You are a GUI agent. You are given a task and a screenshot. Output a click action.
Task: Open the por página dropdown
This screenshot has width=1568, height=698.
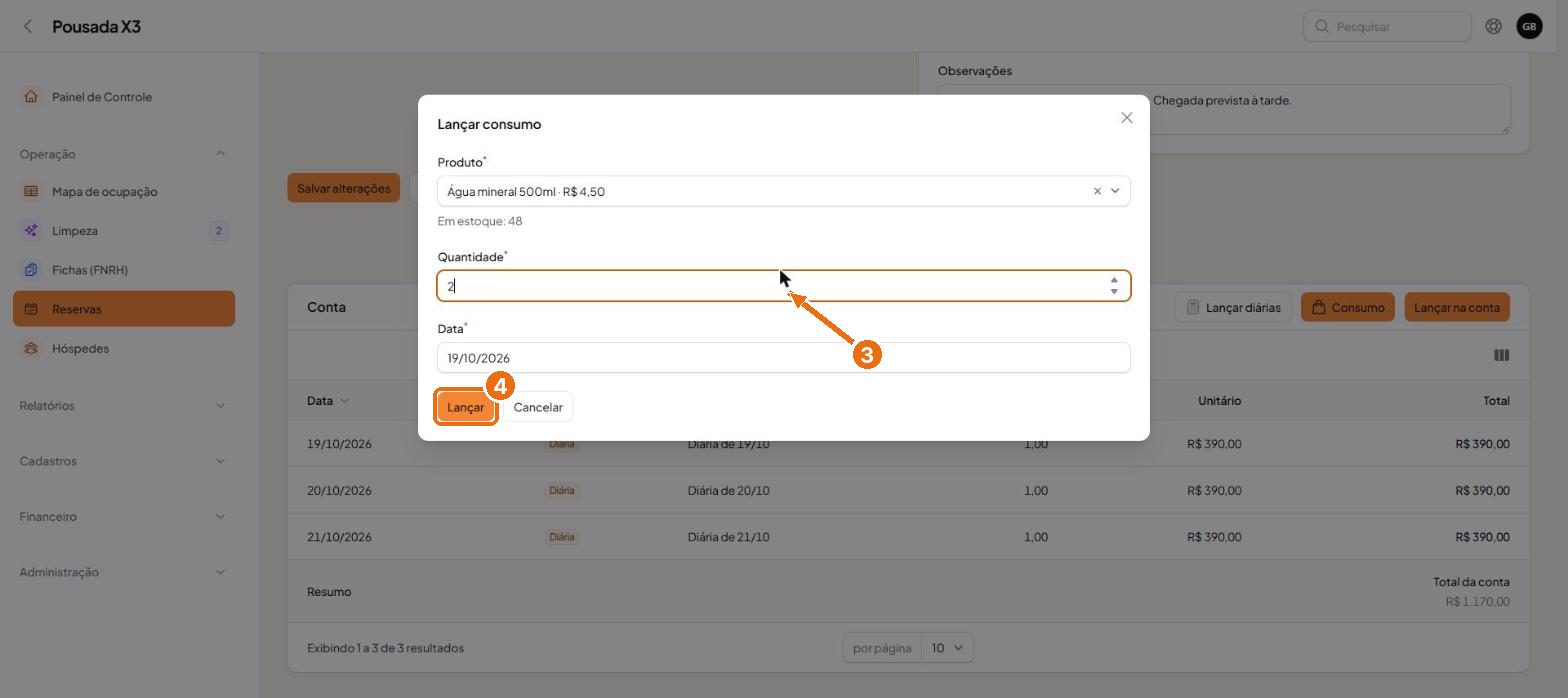tap(947, 648)
